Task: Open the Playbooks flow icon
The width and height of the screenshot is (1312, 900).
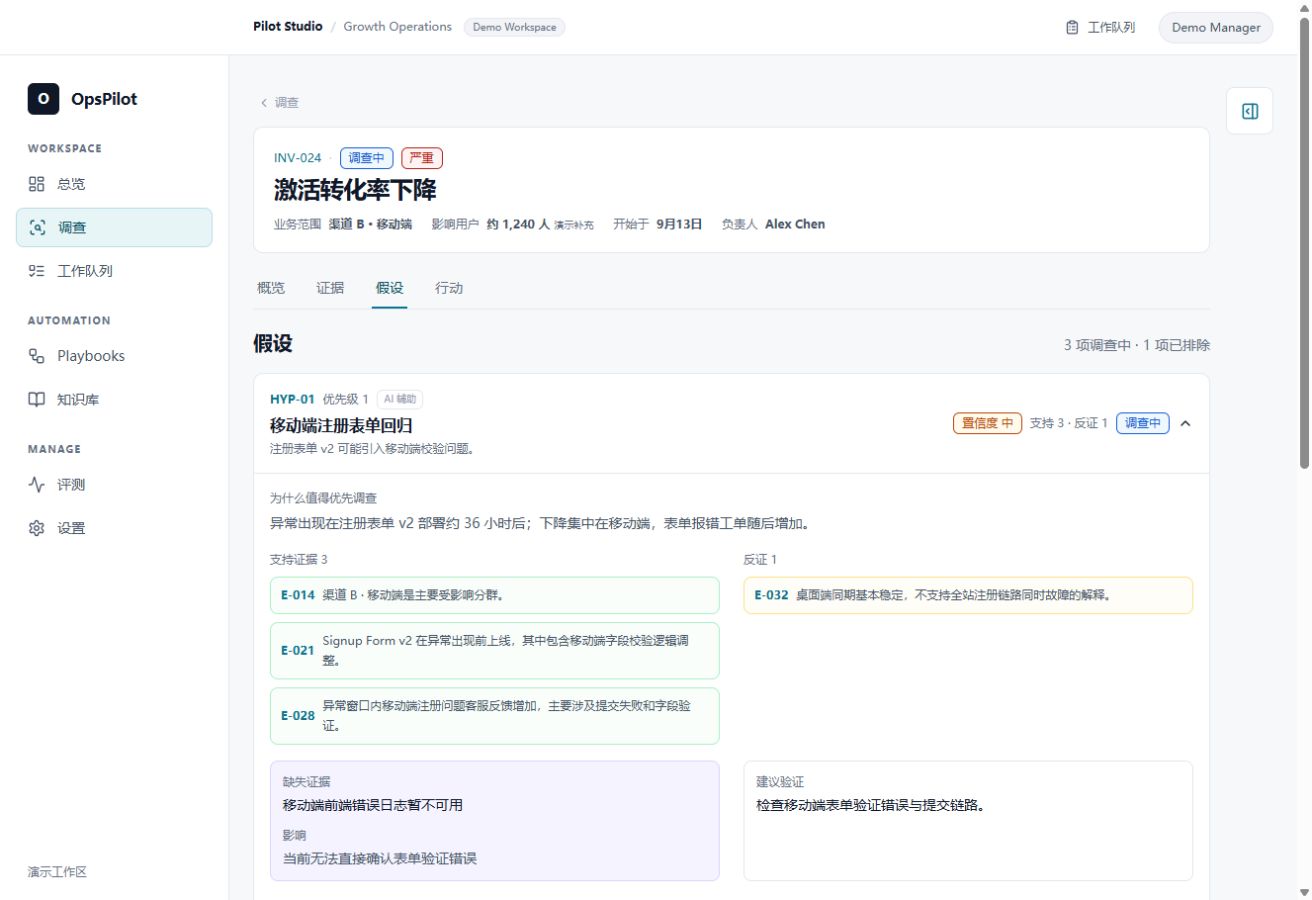Action: (x=37, y=356)
